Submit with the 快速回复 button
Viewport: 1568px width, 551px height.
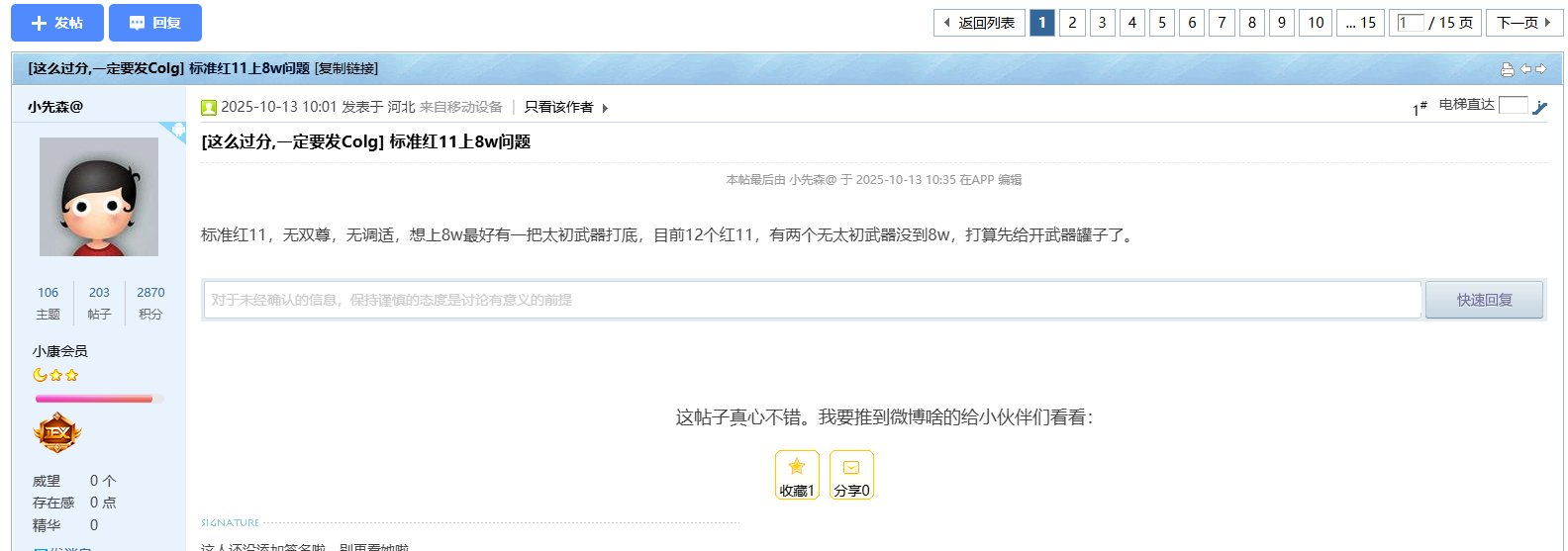1484,300
